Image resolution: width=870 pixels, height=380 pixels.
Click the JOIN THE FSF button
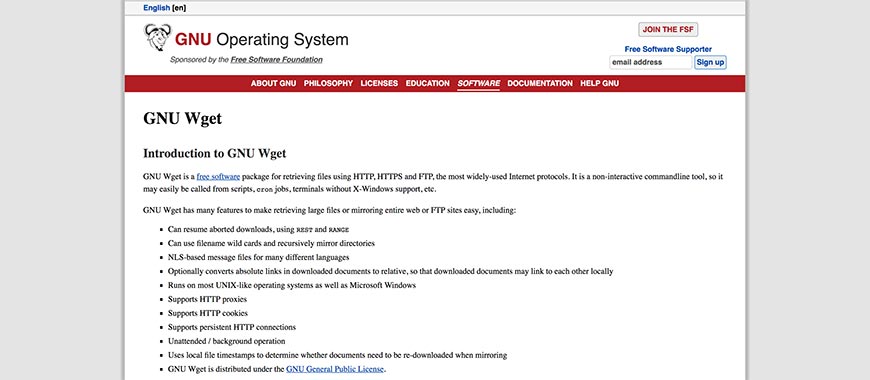click(x=668, y=29)
